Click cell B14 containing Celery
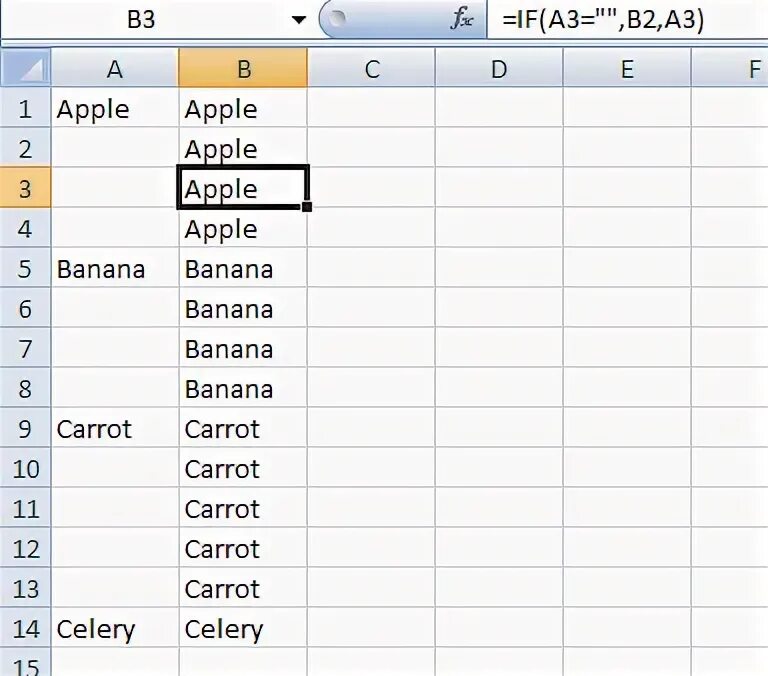 243,629
